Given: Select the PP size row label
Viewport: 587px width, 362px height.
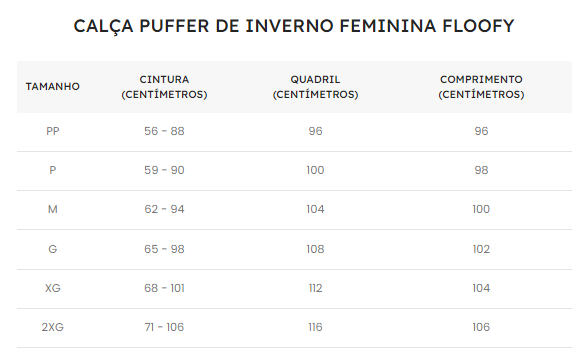Looking at the screenshot, I should [x=53, y=131].
